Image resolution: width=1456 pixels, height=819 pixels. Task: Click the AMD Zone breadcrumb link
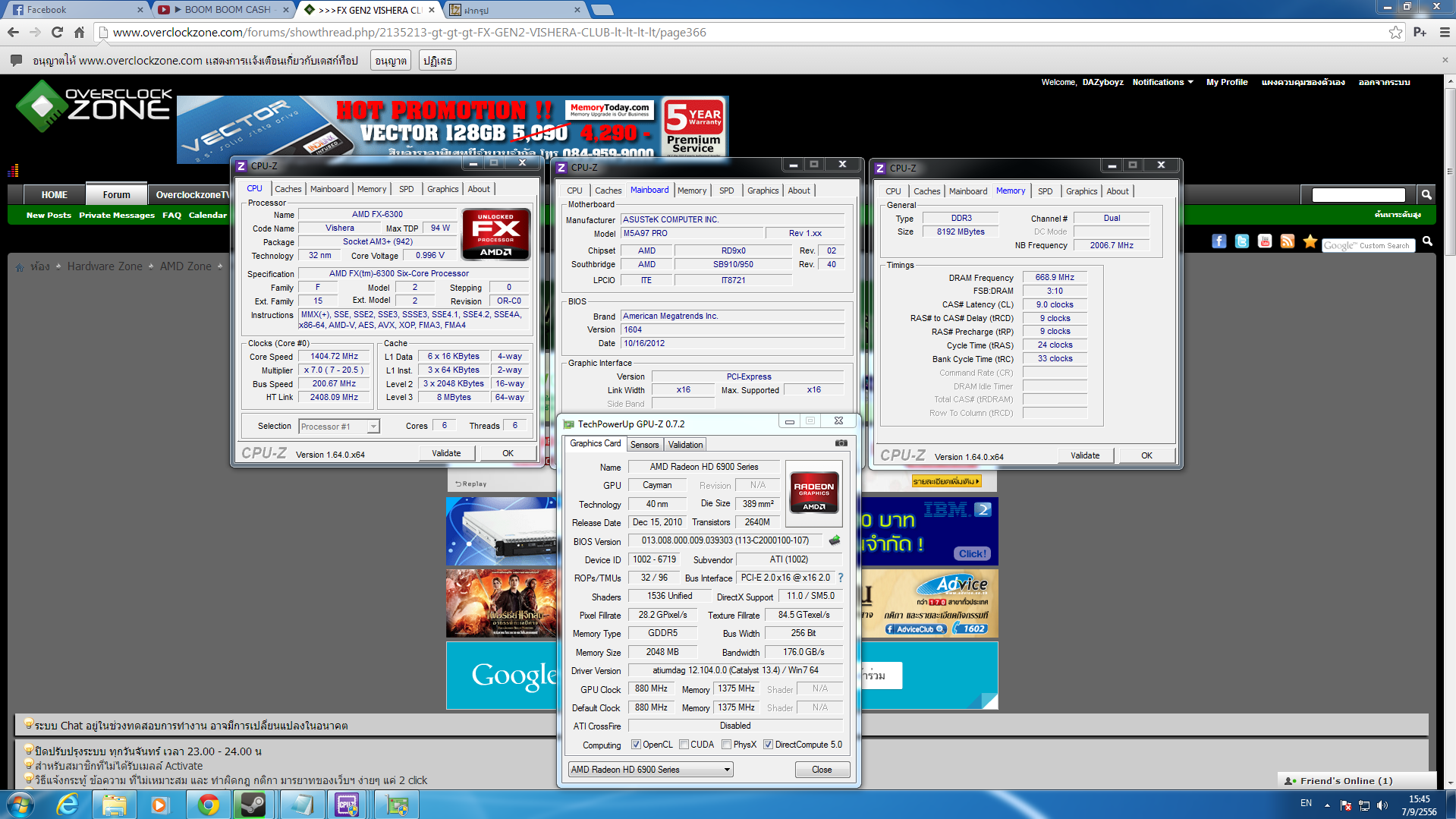185,266
